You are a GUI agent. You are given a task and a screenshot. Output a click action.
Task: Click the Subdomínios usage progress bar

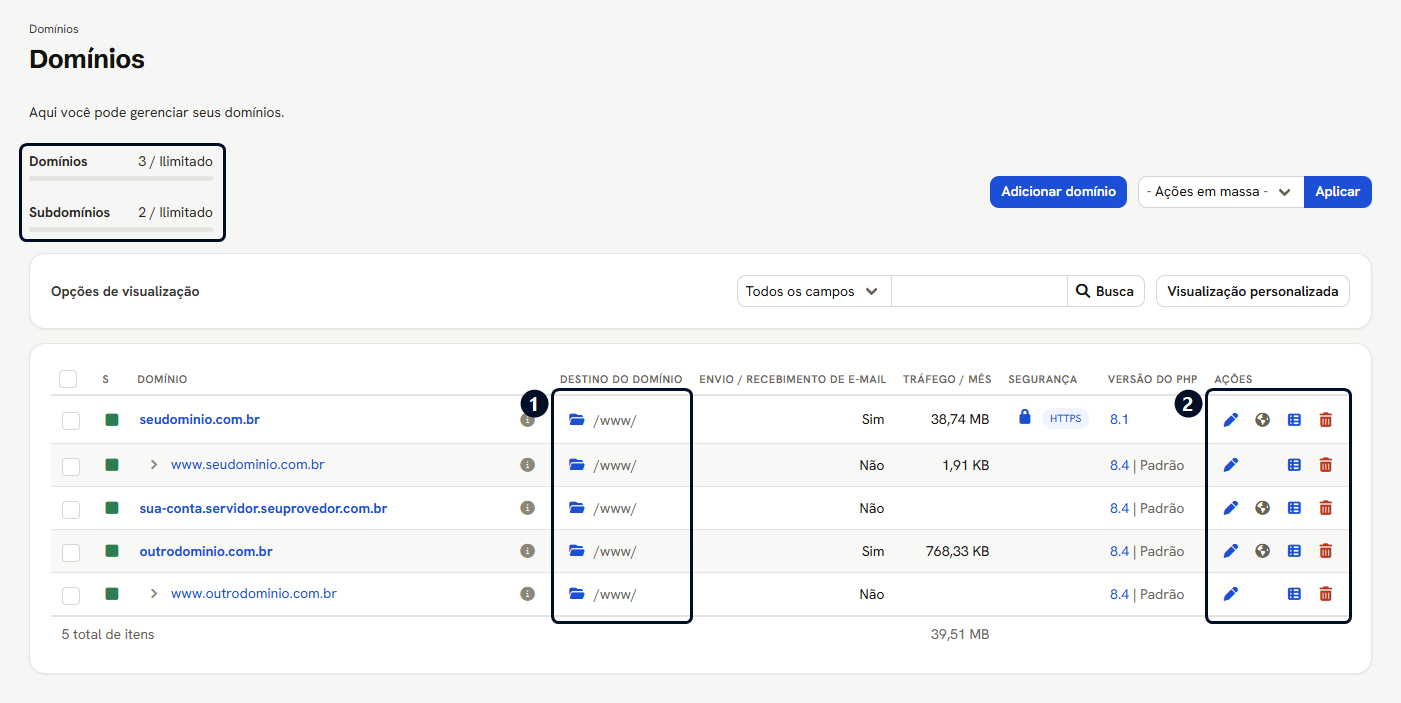121,229
